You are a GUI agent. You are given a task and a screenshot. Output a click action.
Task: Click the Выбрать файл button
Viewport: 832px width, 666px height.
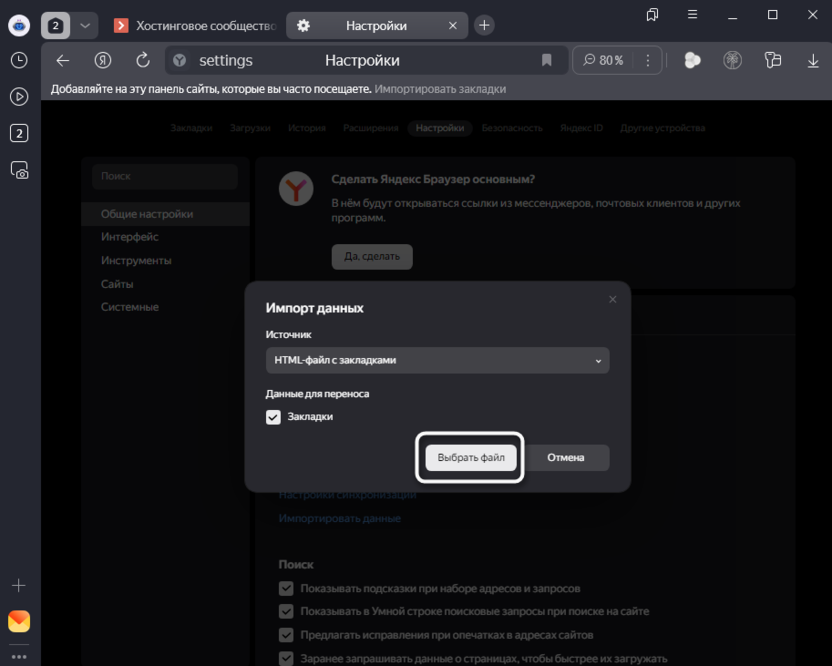(x=471, y=457)
